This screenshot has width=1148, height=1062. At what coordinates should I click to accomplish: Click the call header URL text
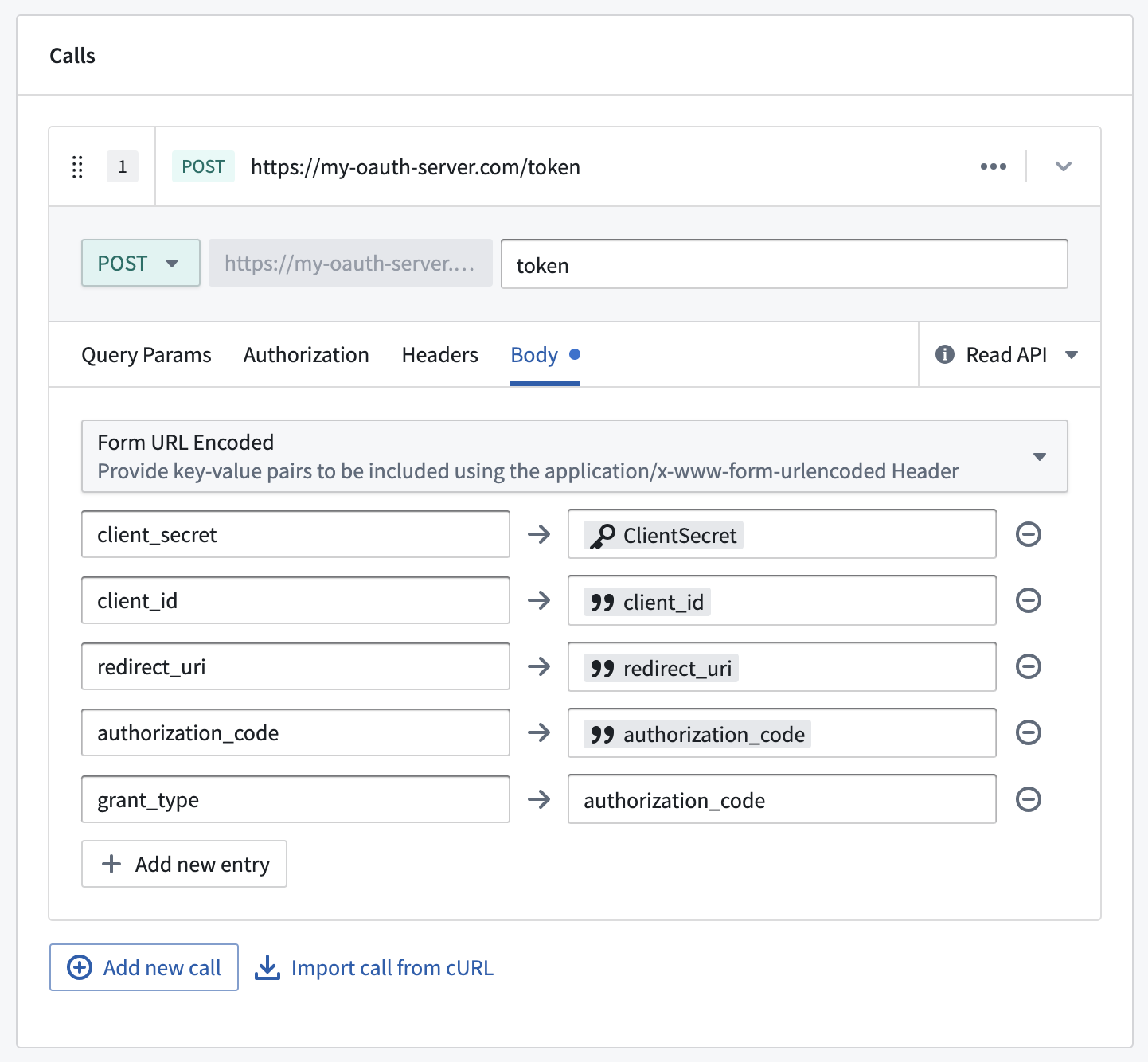416,167
